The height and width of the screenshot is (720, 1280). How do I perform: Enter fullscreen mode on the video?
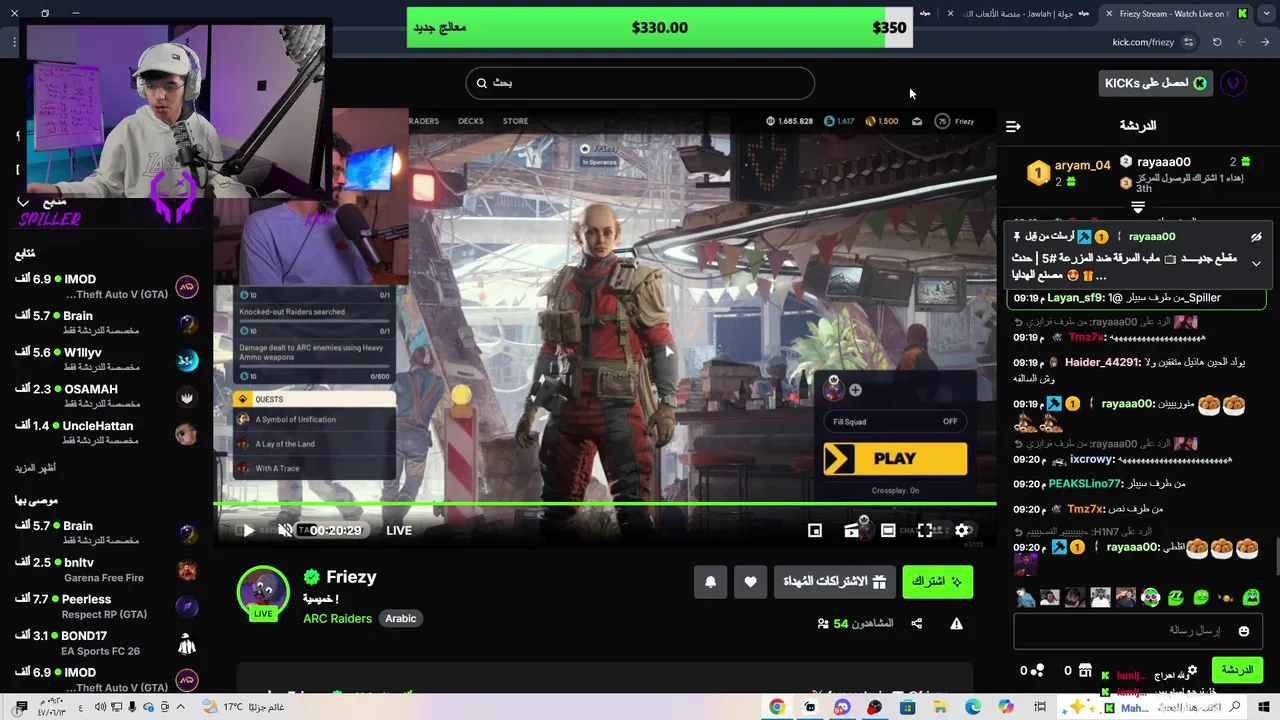click(x=925, y=531)
